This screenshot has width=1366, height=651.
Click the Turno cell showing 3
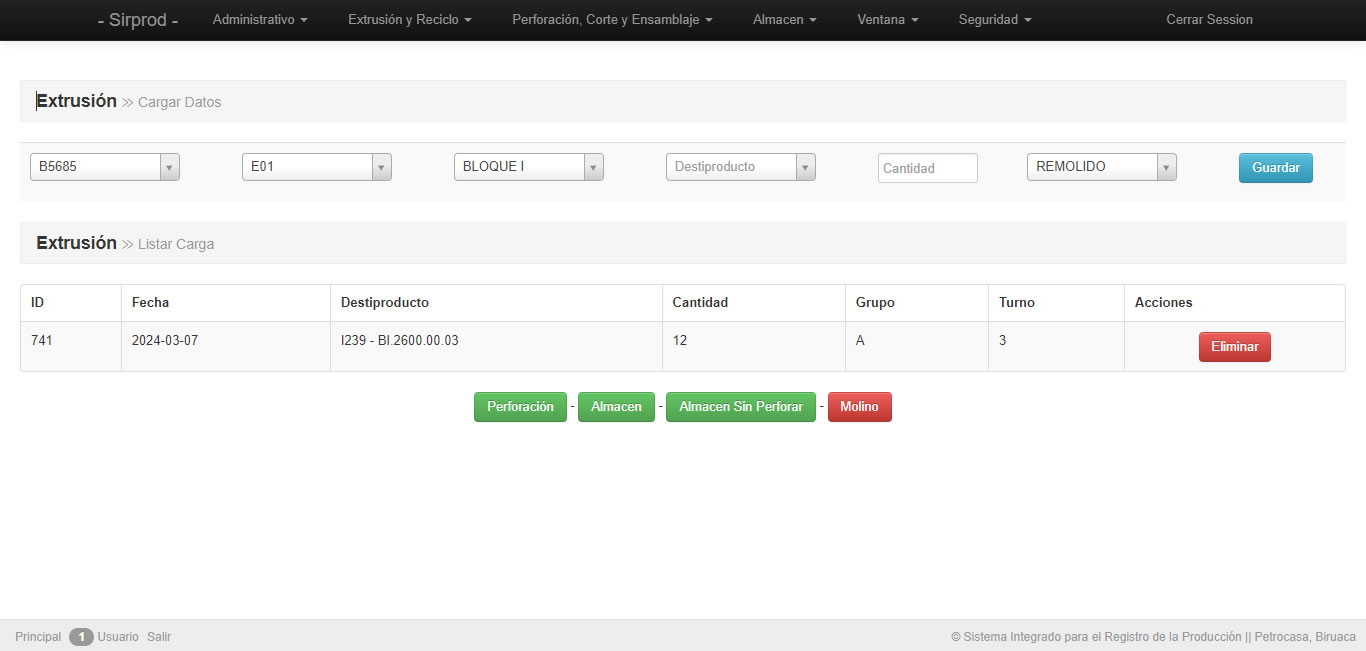pos(1056,346)
